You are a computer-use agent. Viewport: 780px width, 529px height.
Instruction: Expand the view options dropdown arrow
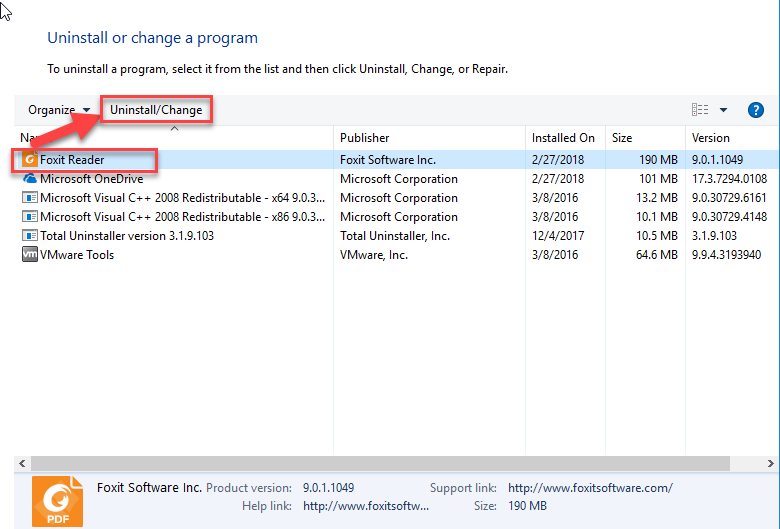(723, 110)
